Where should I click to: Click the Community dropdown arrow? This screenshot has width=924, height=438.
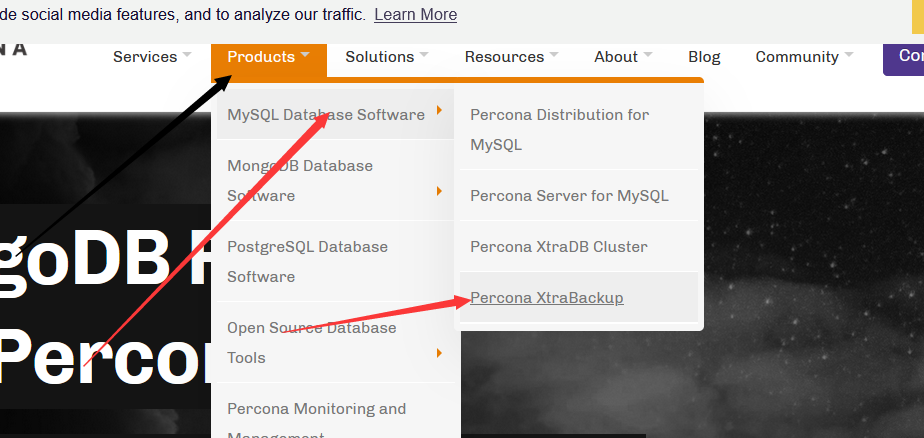click(x=849, y=54)
